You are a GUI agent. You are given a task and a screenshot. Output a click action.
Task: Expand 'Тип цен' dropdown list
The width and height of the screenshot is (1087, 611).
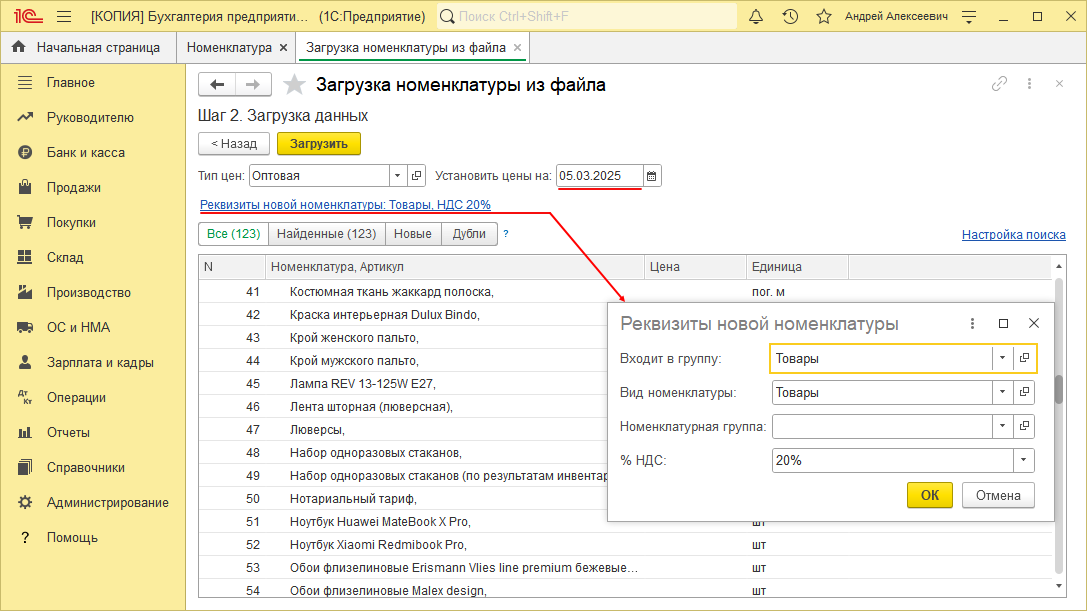point(398,176)
